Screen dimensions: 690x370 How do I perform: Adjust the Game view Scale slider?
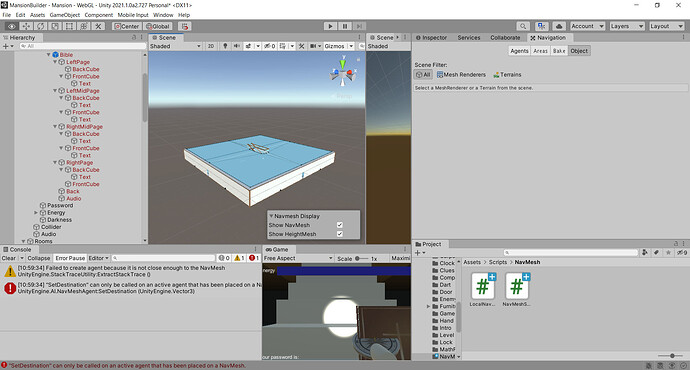pos(361,259)
